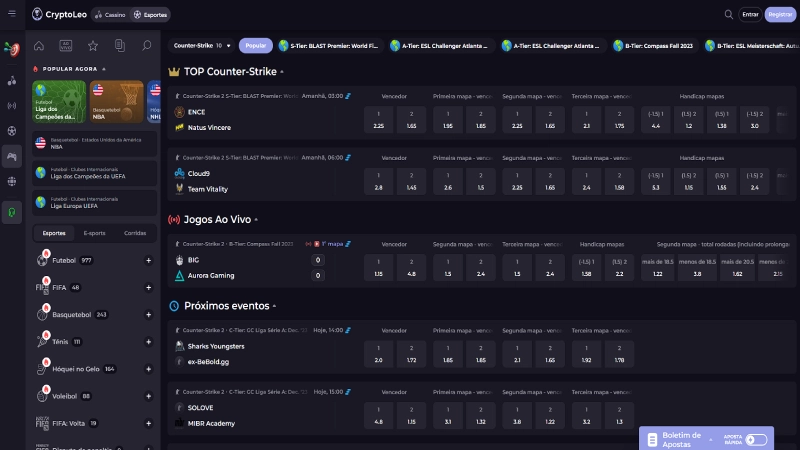The width and height of the screenshot is (800, 450).
Task: Expand the FIFA sport with plus
Action: (x=148, y=287)
